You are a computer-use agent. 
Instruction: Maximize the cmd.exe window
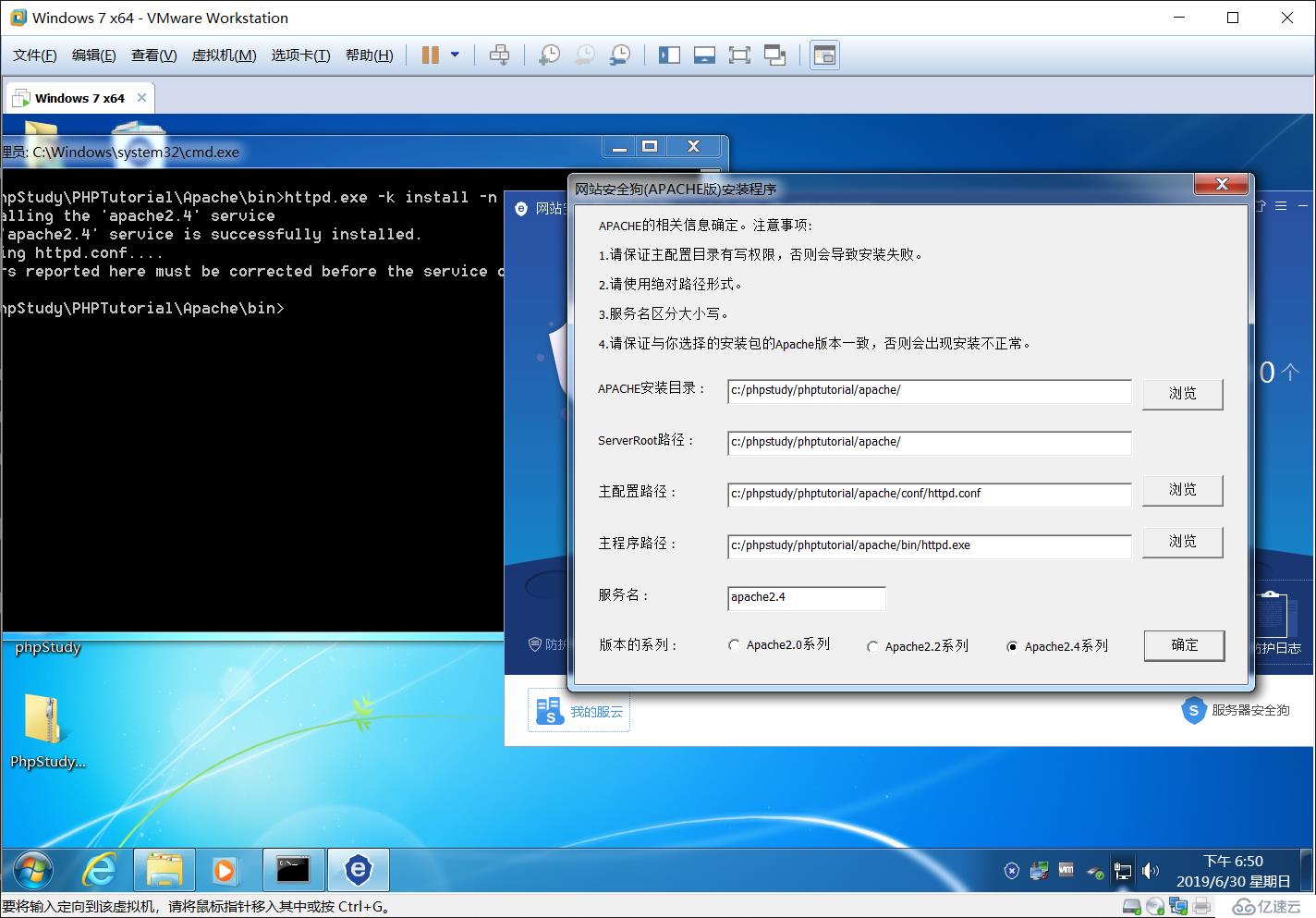pyautogui.click(x=650, y=147)
